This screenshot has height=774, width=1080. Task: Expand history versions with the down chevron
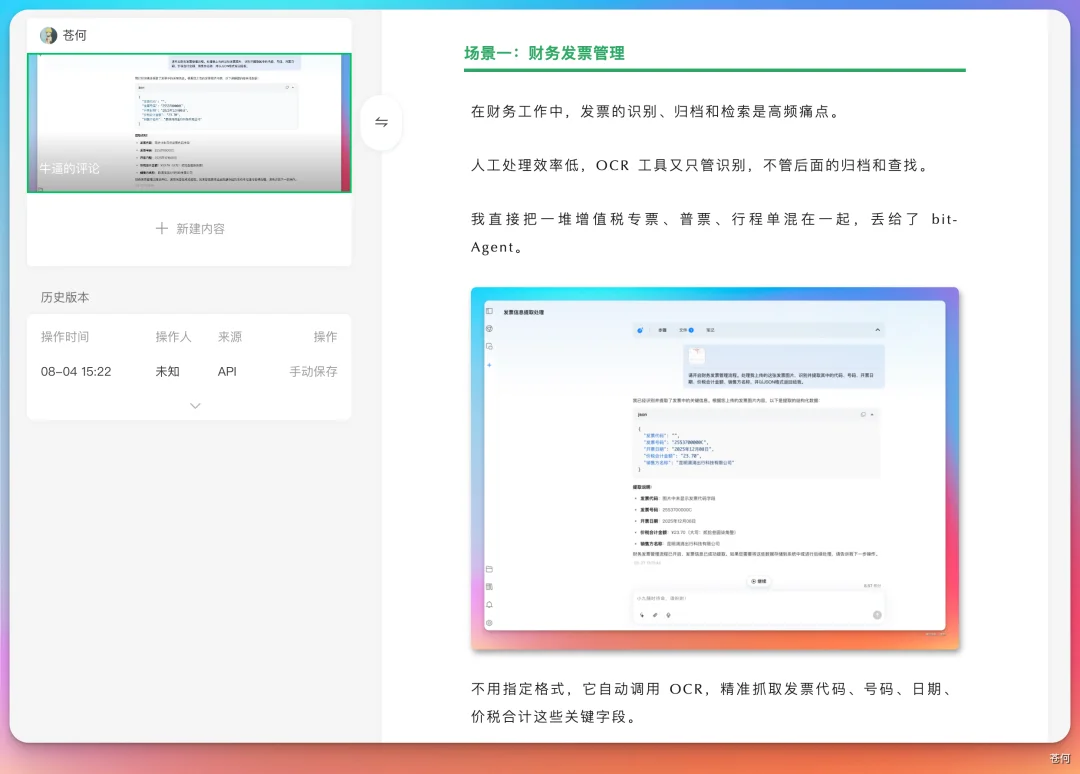pos(196,406)
